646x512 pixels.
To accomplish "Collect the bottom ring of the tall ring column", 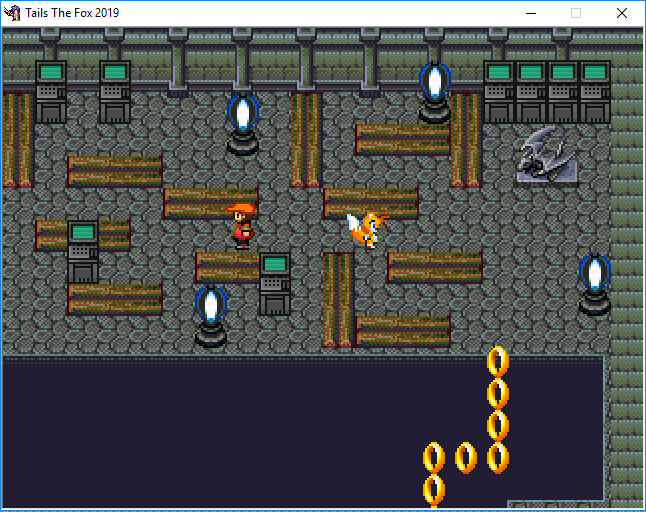I will tap(498, 458).
